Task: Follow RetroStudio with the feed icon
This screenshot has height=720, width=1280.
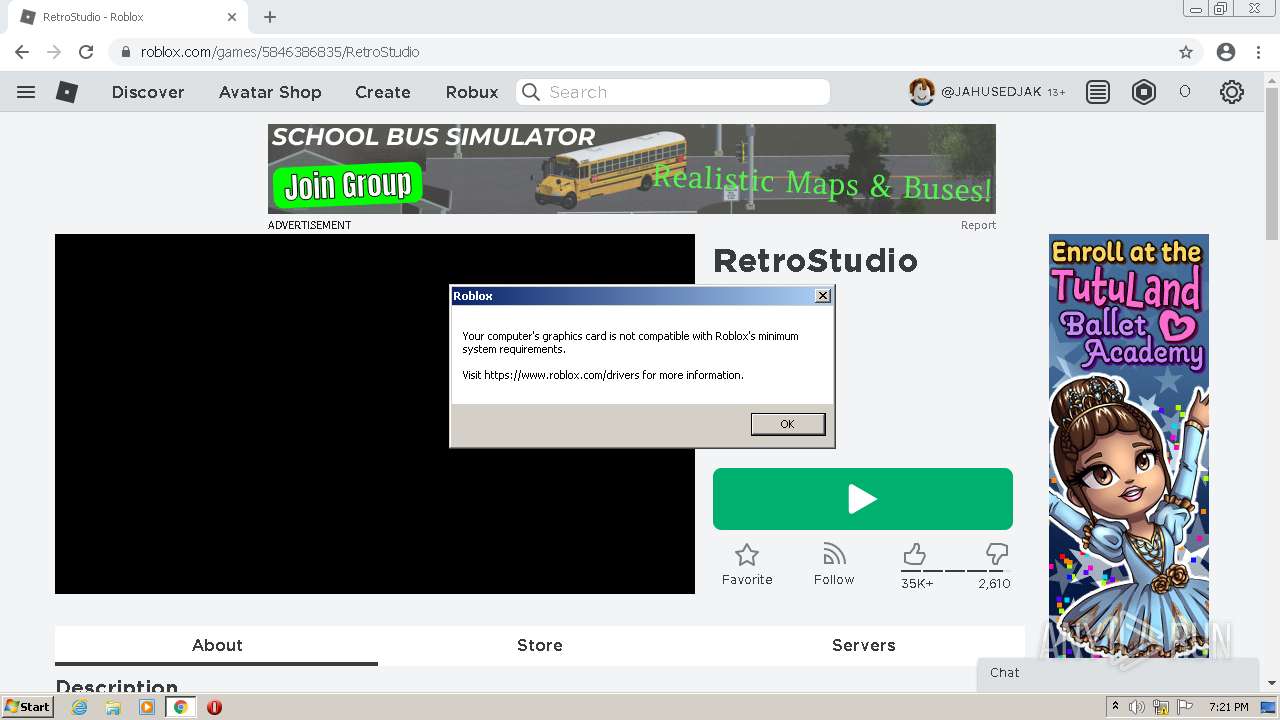Action: point(834,554)
